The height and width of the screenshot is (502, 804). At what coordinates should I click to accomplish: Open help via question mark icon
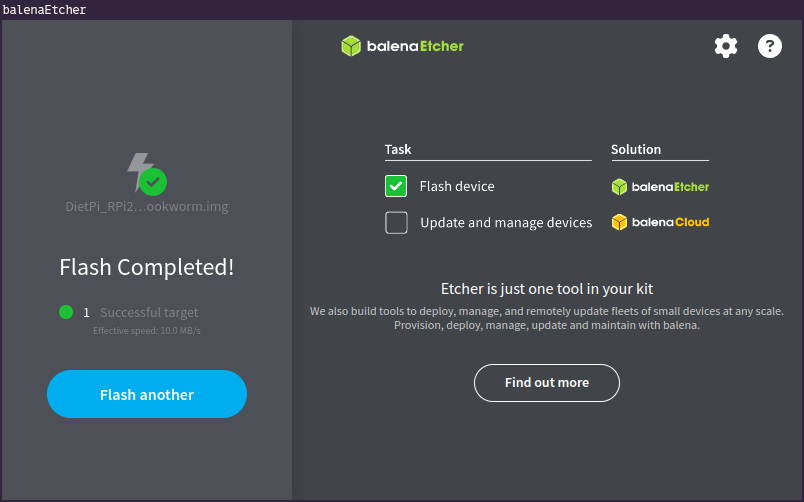tap(769, 46)
